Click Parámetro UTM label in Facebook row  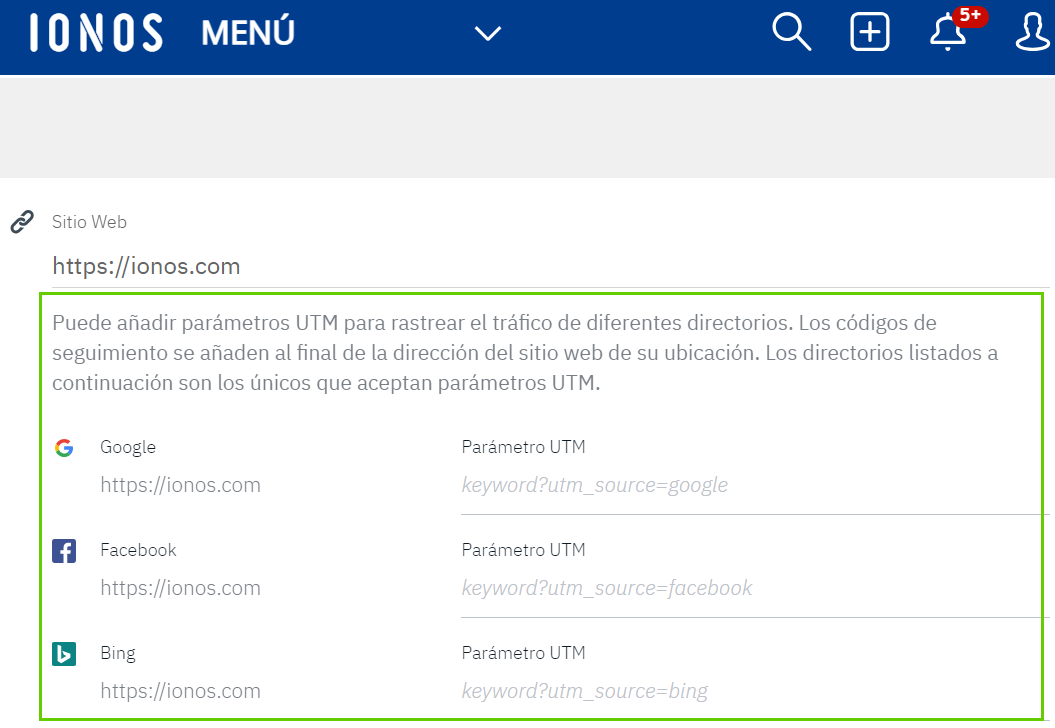click(x=523, y=550)
